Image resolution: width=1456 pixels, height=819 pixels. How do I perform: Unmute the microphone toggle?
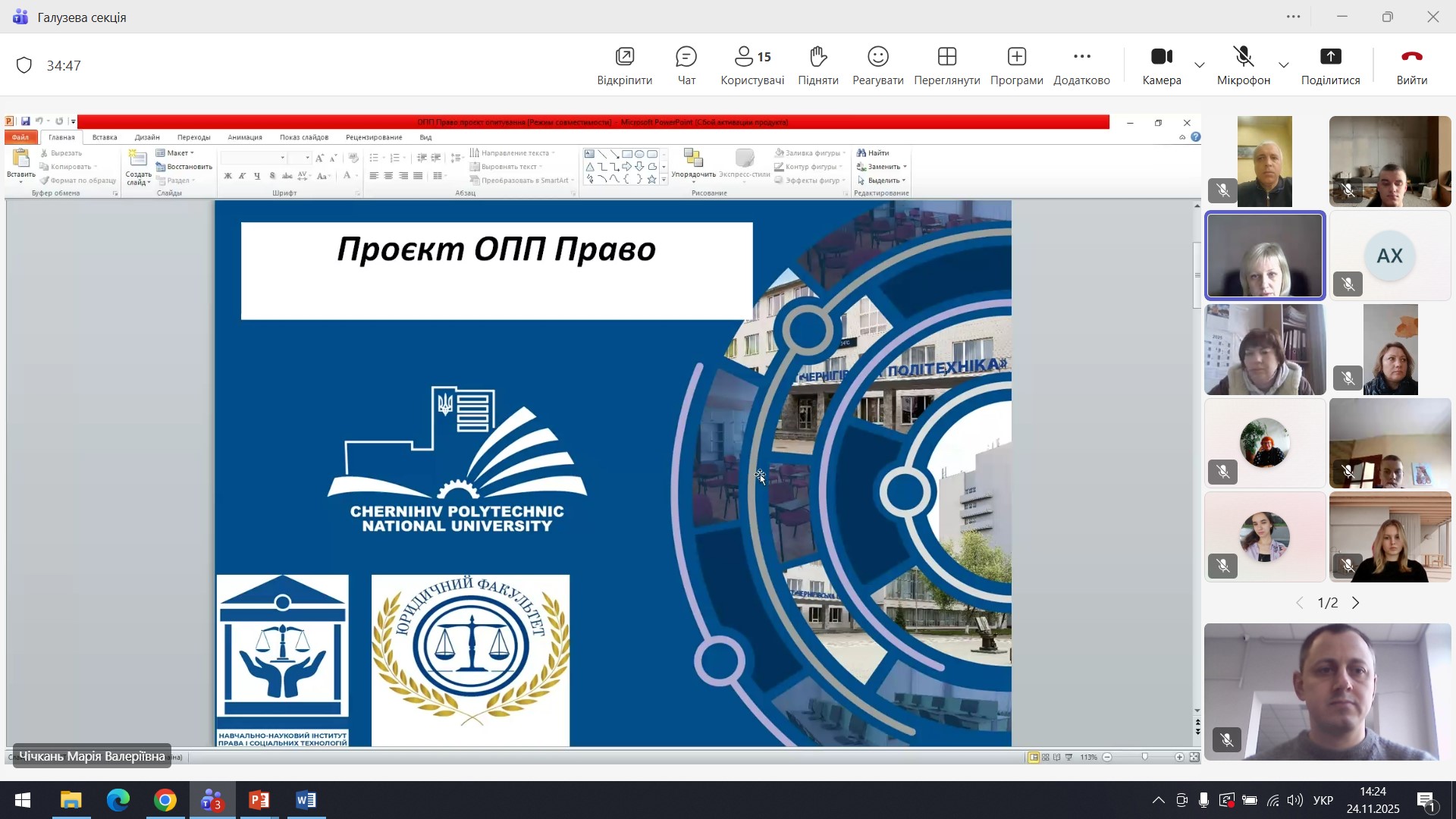[1243, 58]
